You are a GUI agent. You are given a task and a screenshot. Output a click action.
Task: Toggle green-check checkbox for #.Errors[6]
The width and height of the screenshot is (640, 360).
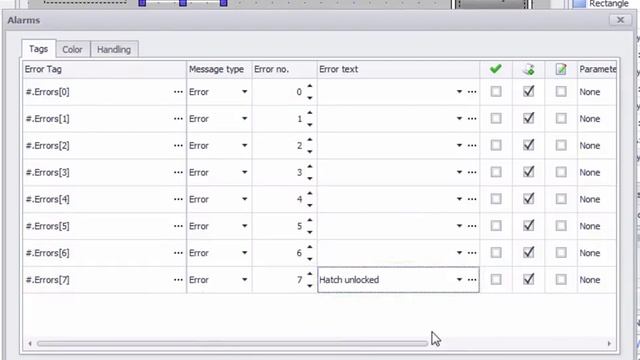coord(496,253)
